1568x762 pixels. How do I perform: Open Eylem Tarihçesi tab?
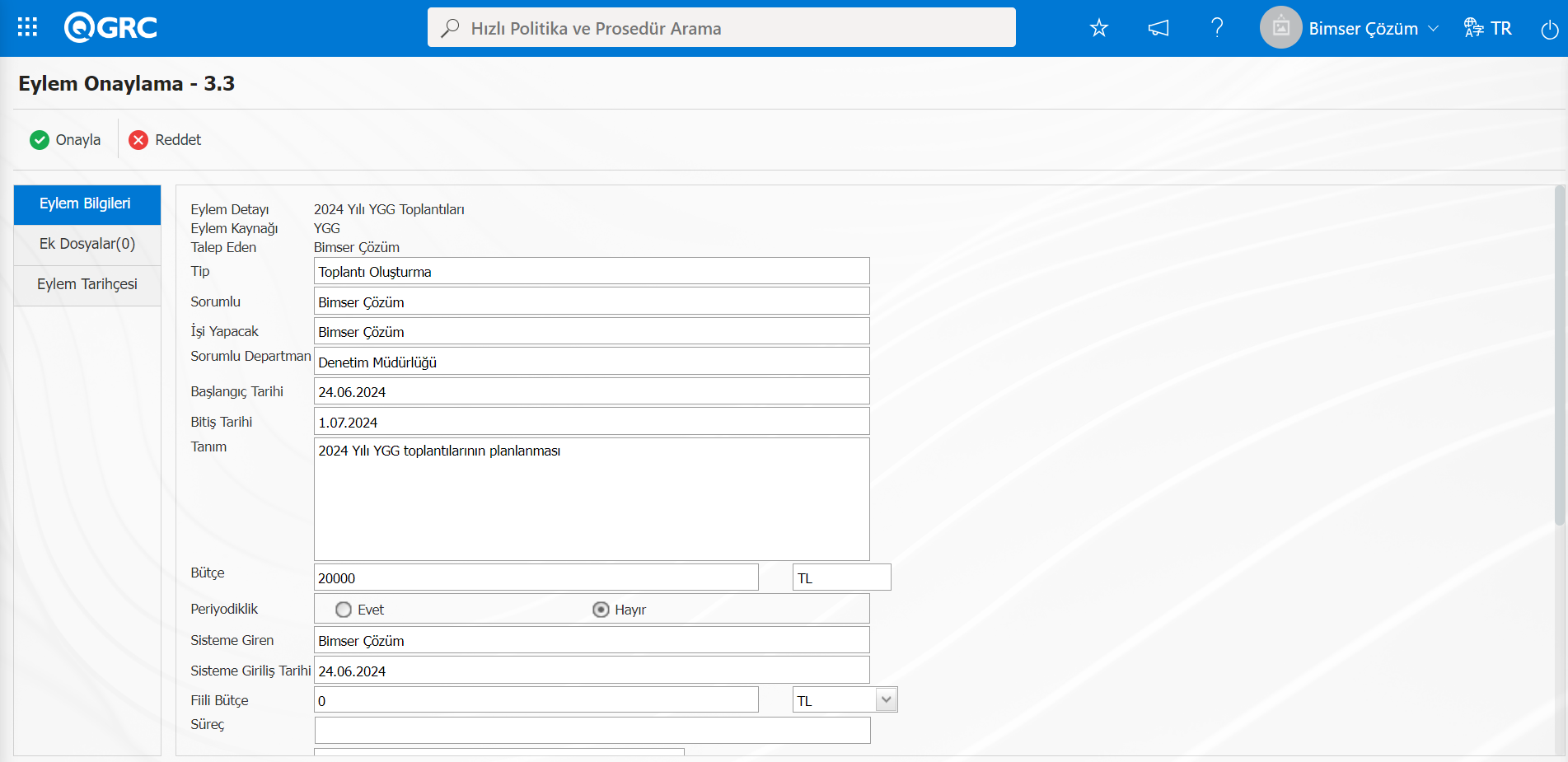pos(87,285)
